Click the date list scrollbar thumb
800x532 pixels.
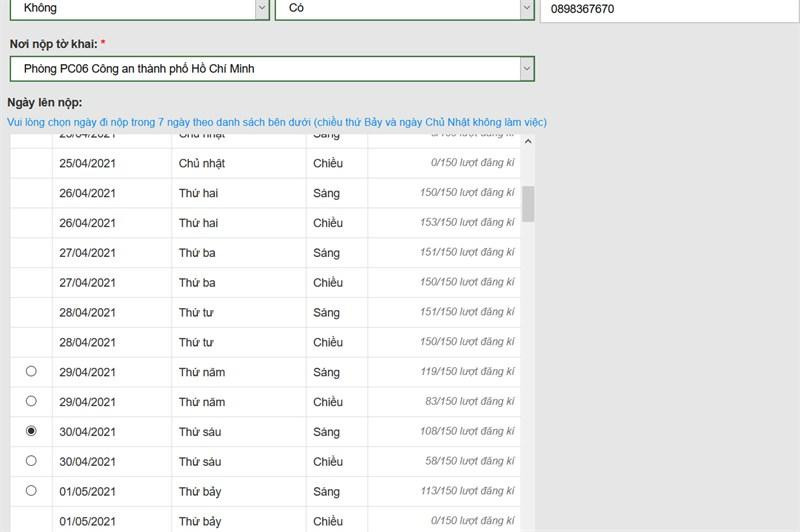point(528,203)
